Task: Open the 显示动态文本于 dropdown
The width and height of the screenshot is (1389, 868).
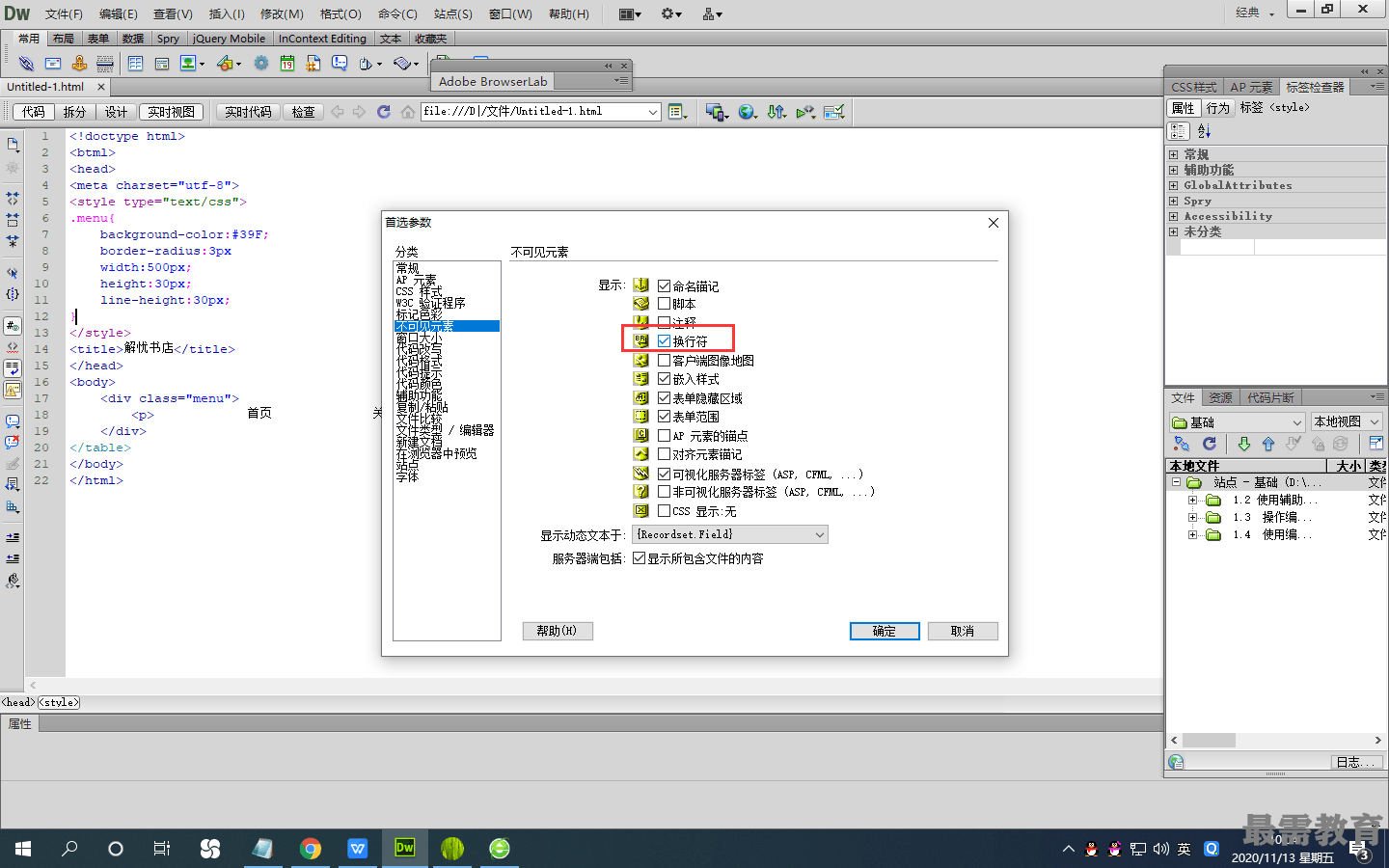Action: click(730, 534)
